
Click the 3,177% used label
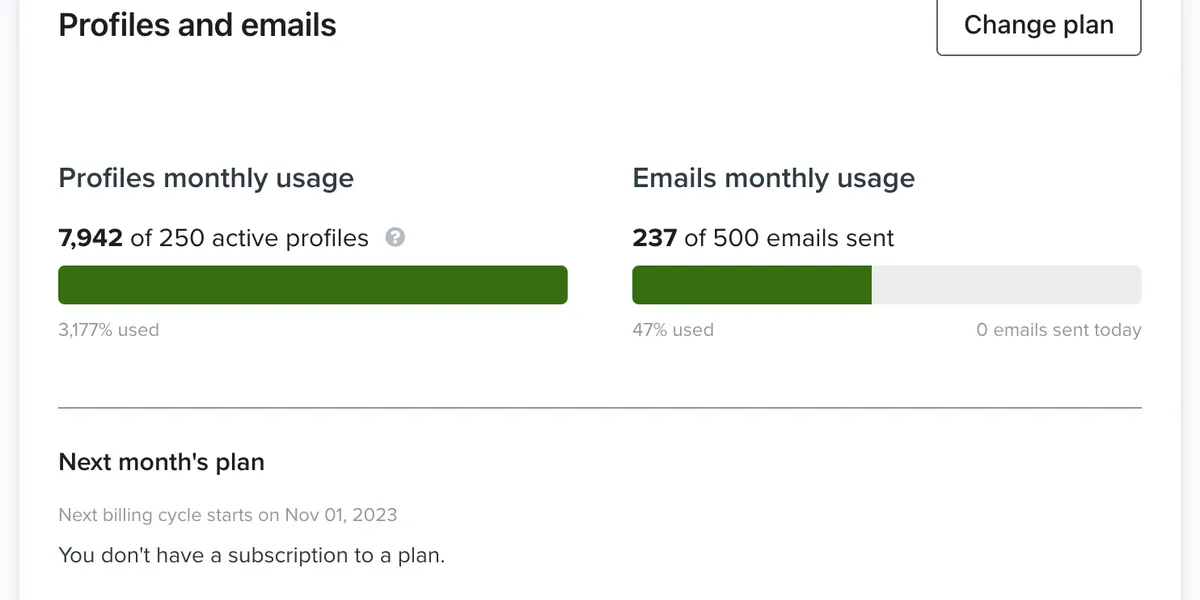(x=109, y=330)
